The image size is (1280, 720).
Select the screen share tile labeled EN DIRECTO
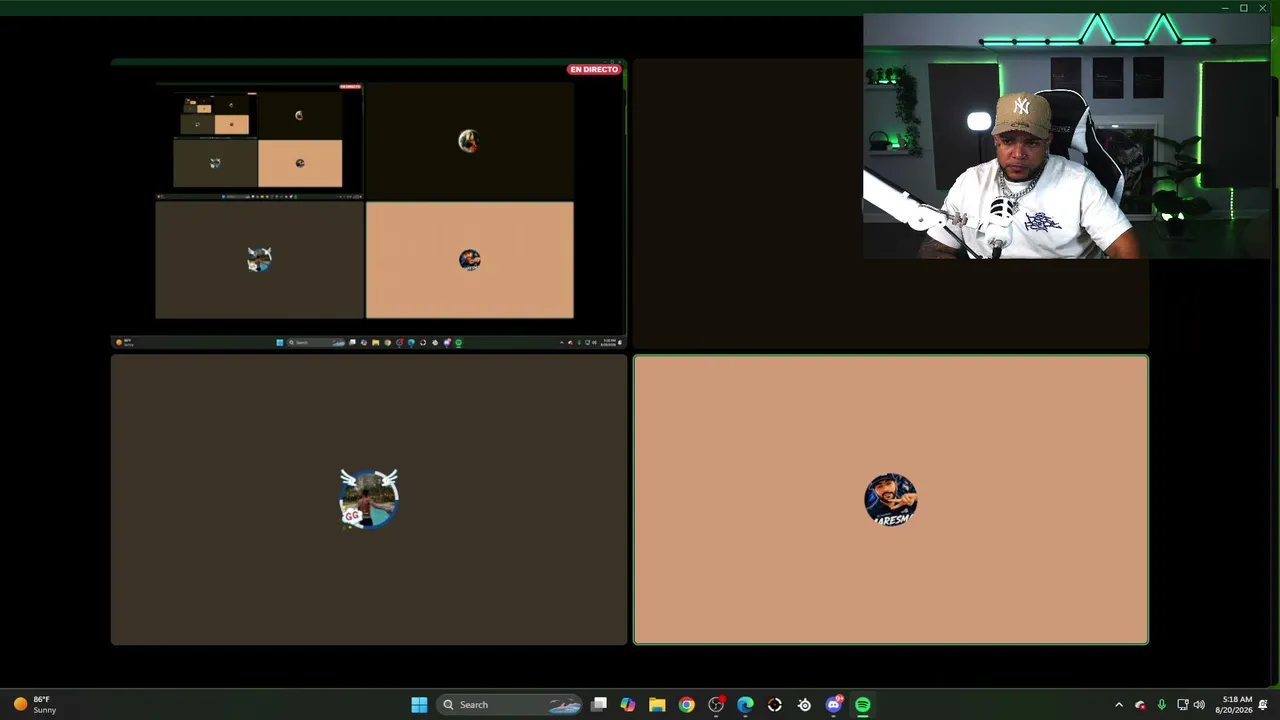tap(369, 203)
